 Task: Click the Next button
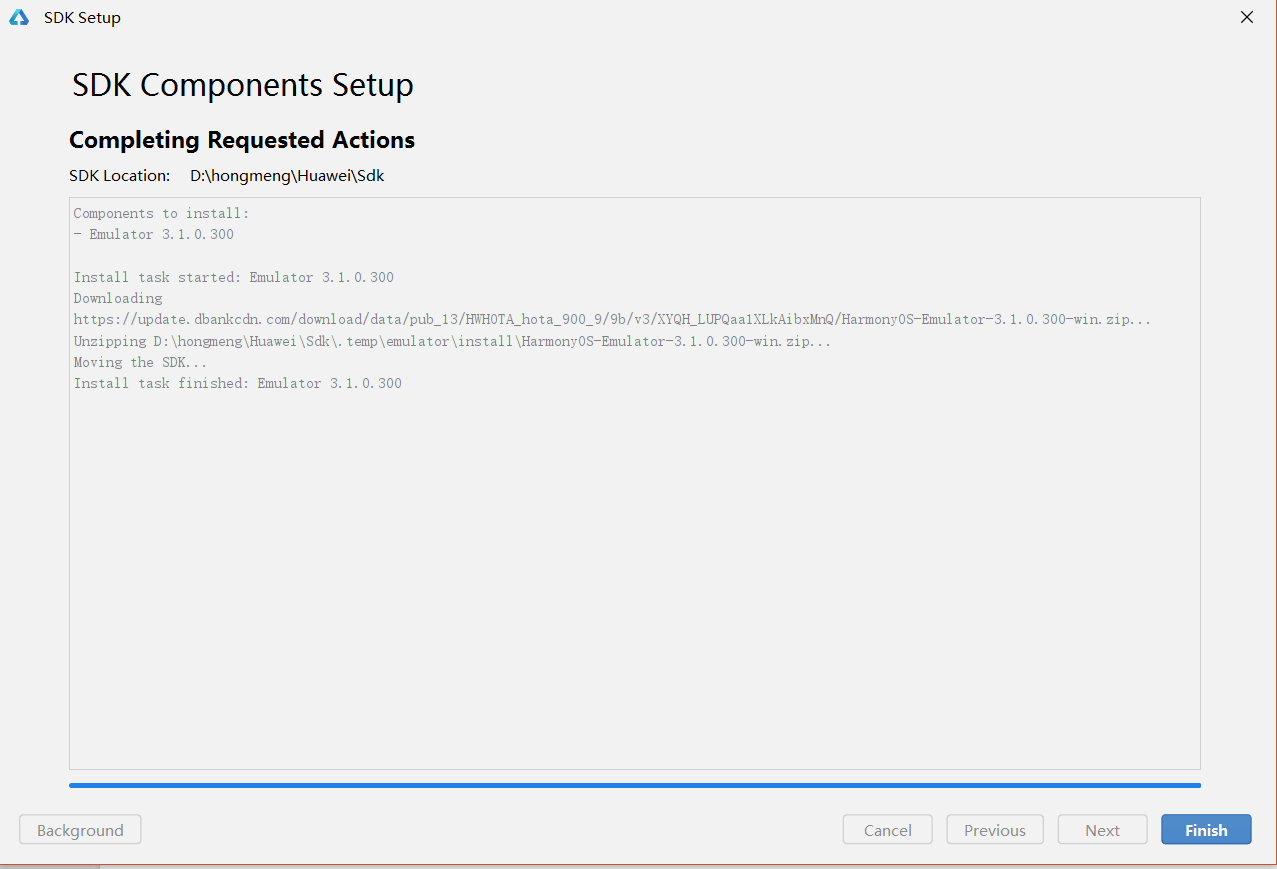[x=1102, y=830]
